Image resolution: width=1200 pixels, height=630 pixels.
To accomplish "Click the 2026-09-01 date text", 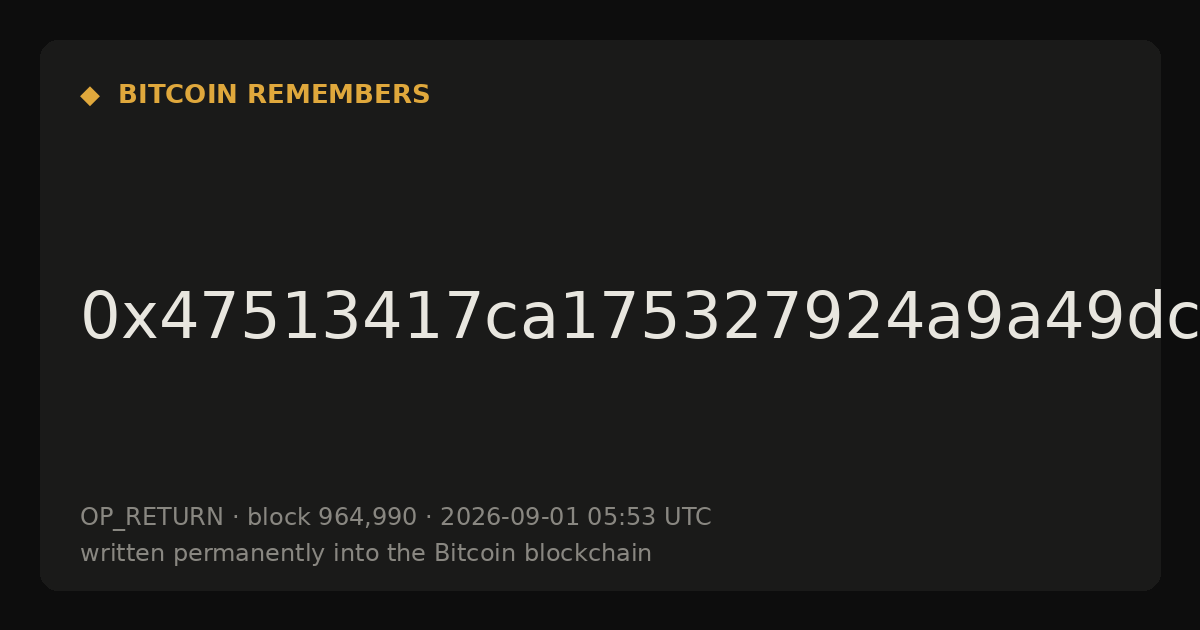I will (x=510, y=518).
